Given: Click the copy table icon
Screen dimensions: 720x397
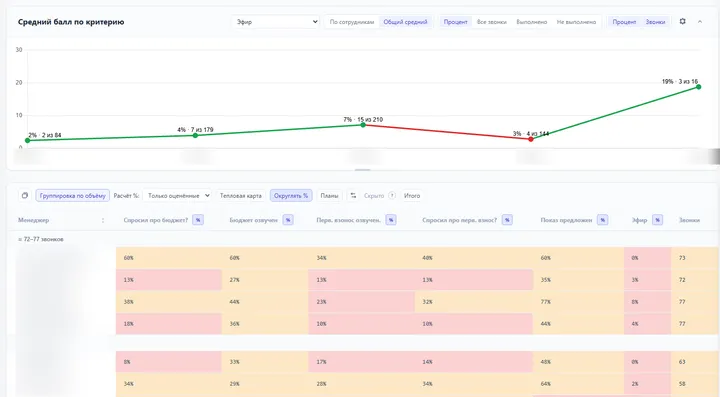Looking at the screenshot, I should (25, 196).
